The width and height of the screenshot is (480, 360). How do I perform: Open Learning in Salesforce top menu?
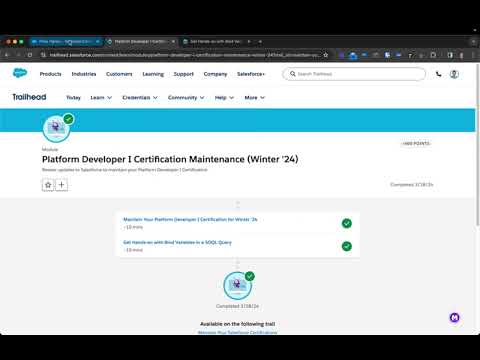[x=153, y=74]
